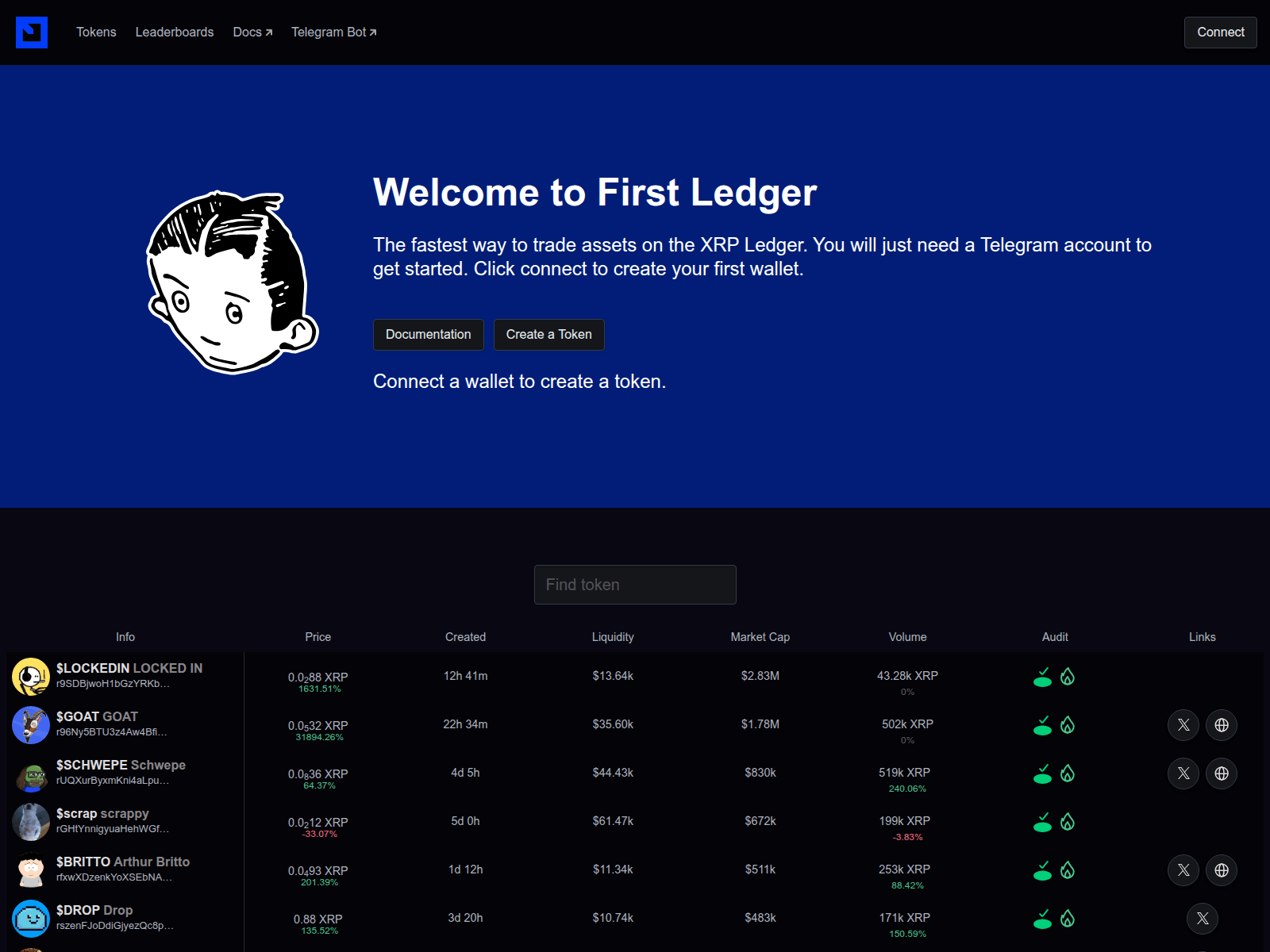
Task: Click the audit checkmark icon for $LOCKEDIN
Action: 1042,677
